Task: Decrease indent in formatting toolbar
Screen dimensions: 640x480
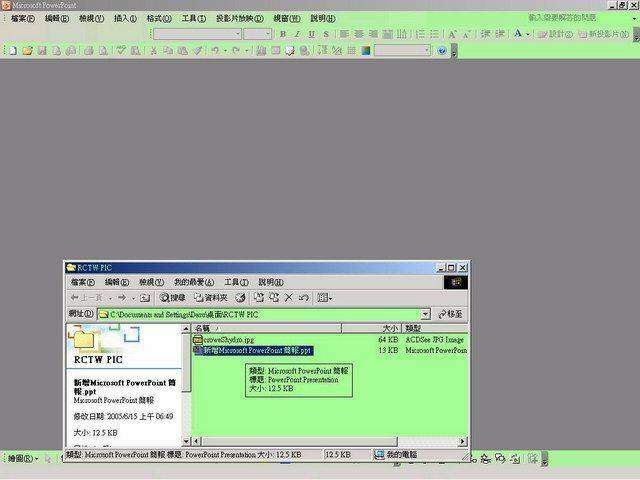Action: pyautogui.click(x=485, y=34)
